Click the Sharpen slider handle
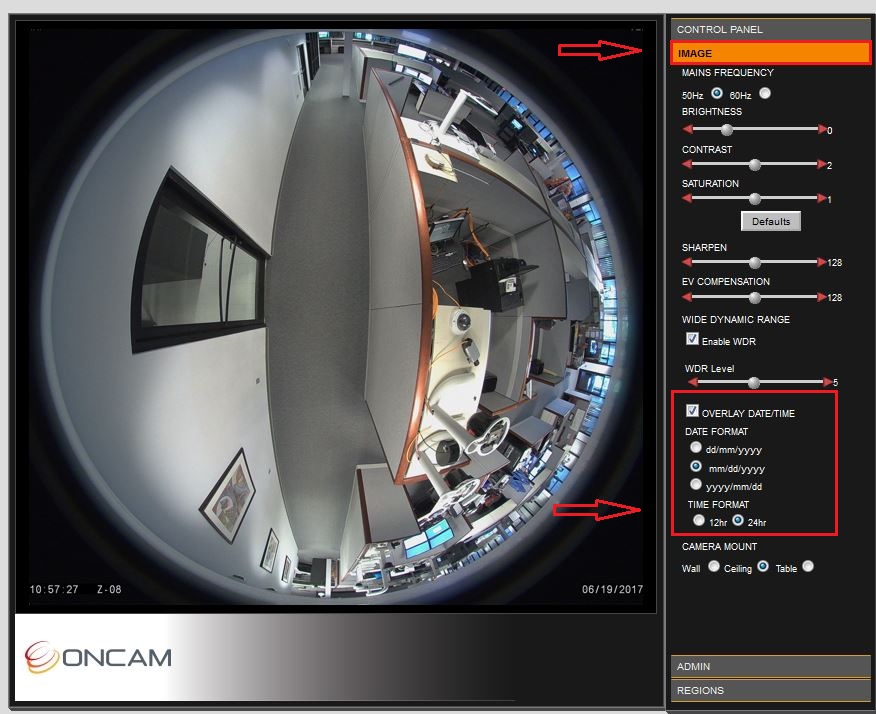 pyautogui.click(x=754, y=262)
